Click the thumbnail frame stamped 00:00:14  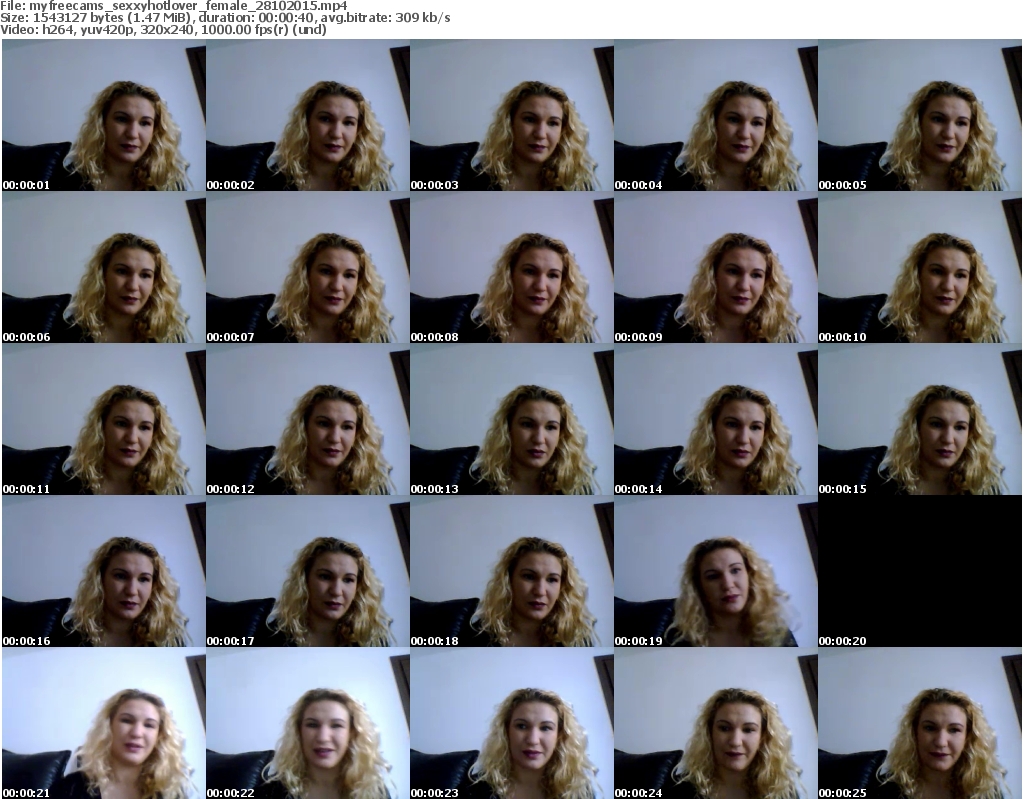click(x=716, y=419)
